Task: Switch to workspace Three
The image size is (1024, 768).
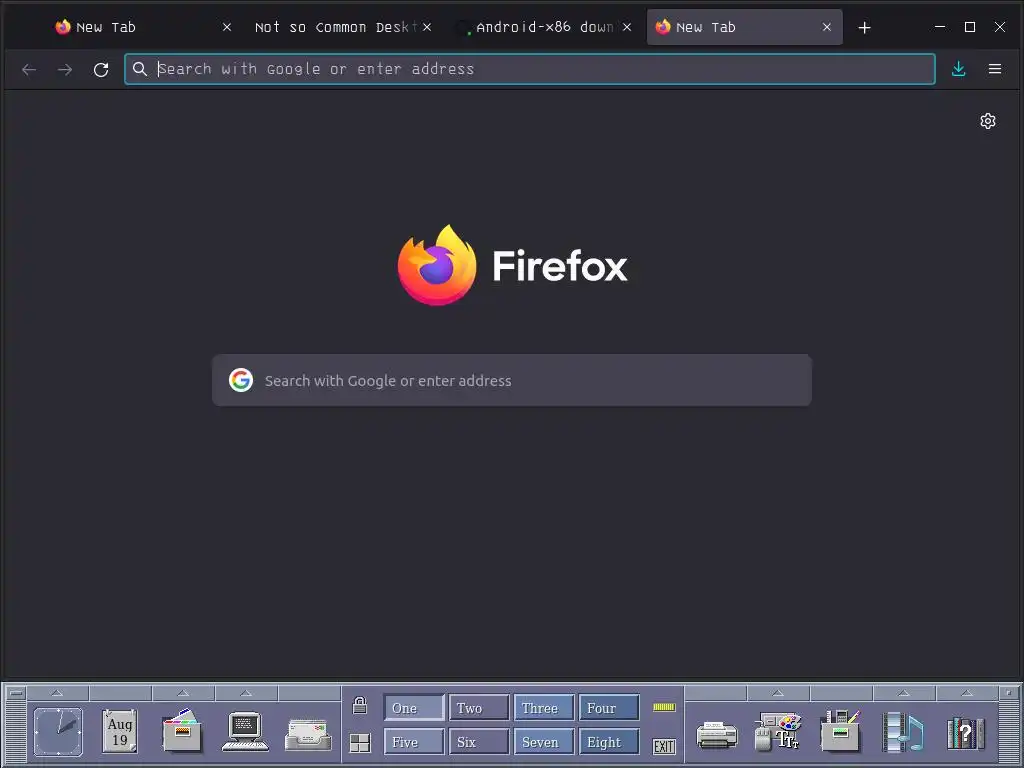Action: (544, 708)
